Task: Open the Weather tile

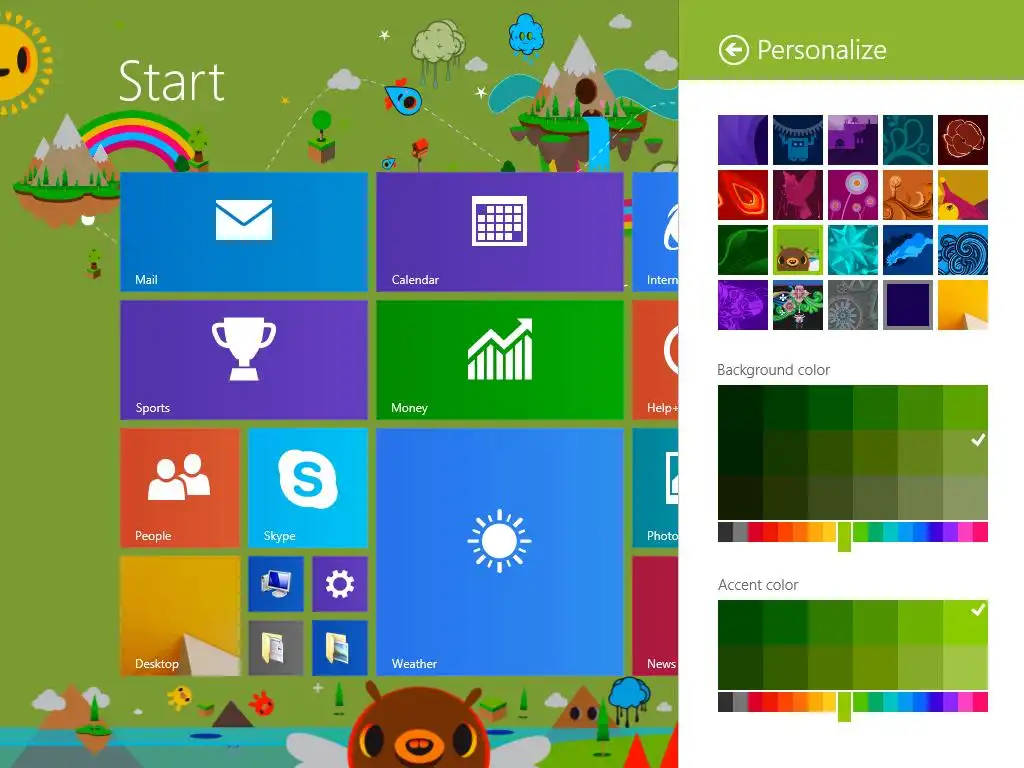Action: pos(500,552)
